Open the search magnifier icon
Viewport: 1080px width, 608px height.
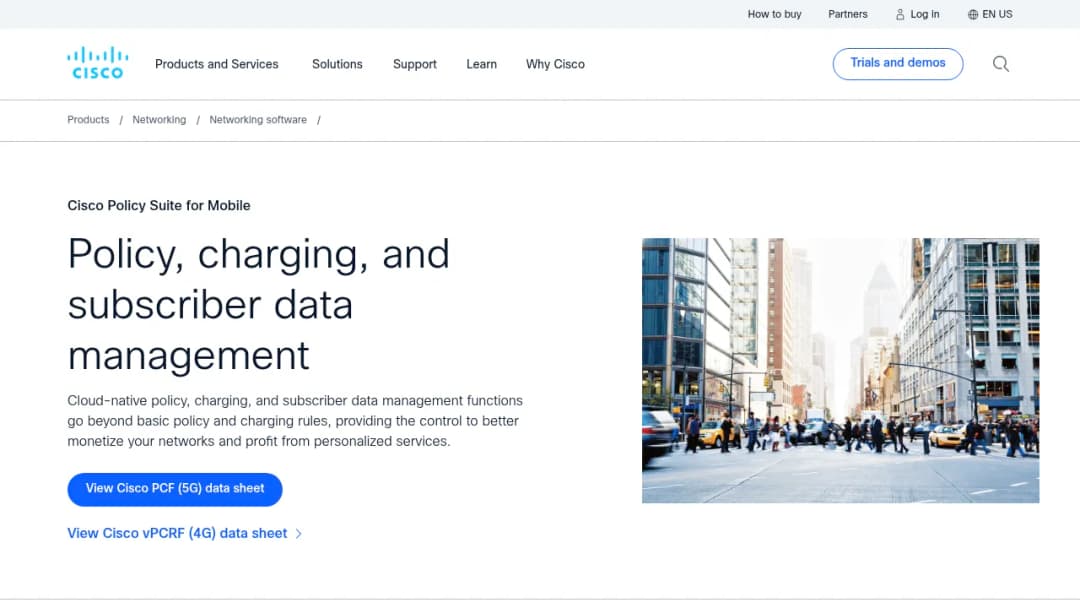tap(1001, 64)
